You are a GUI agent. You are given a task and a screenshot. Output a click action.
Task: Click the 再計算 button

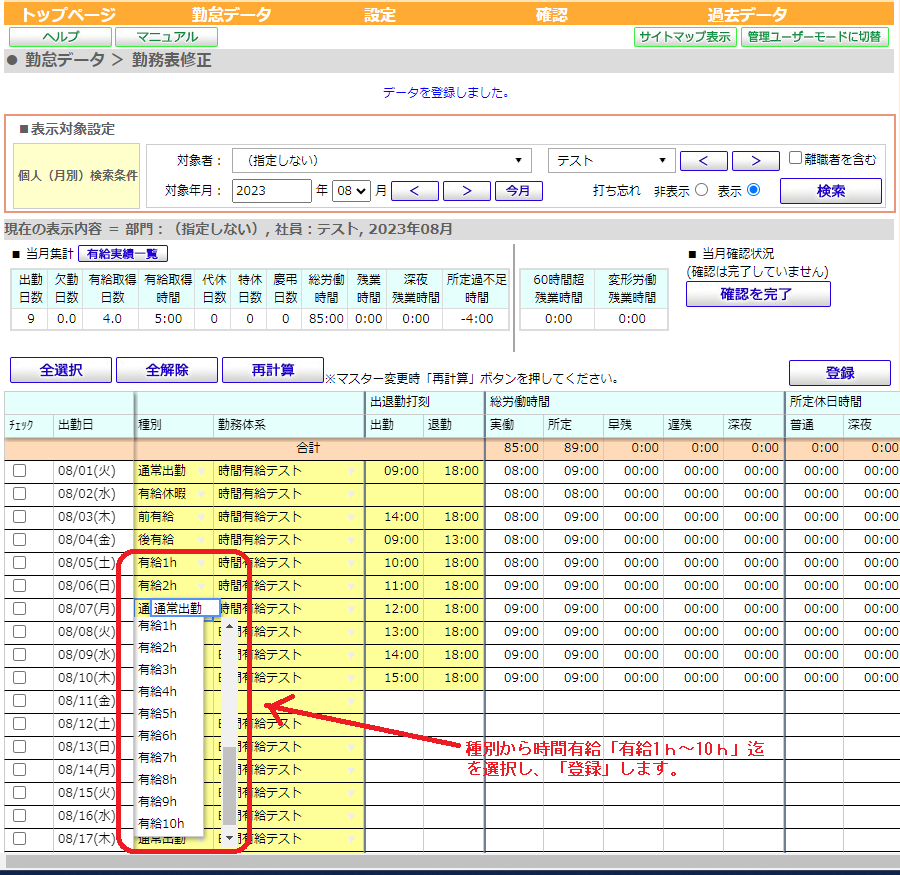click(273, 370)
